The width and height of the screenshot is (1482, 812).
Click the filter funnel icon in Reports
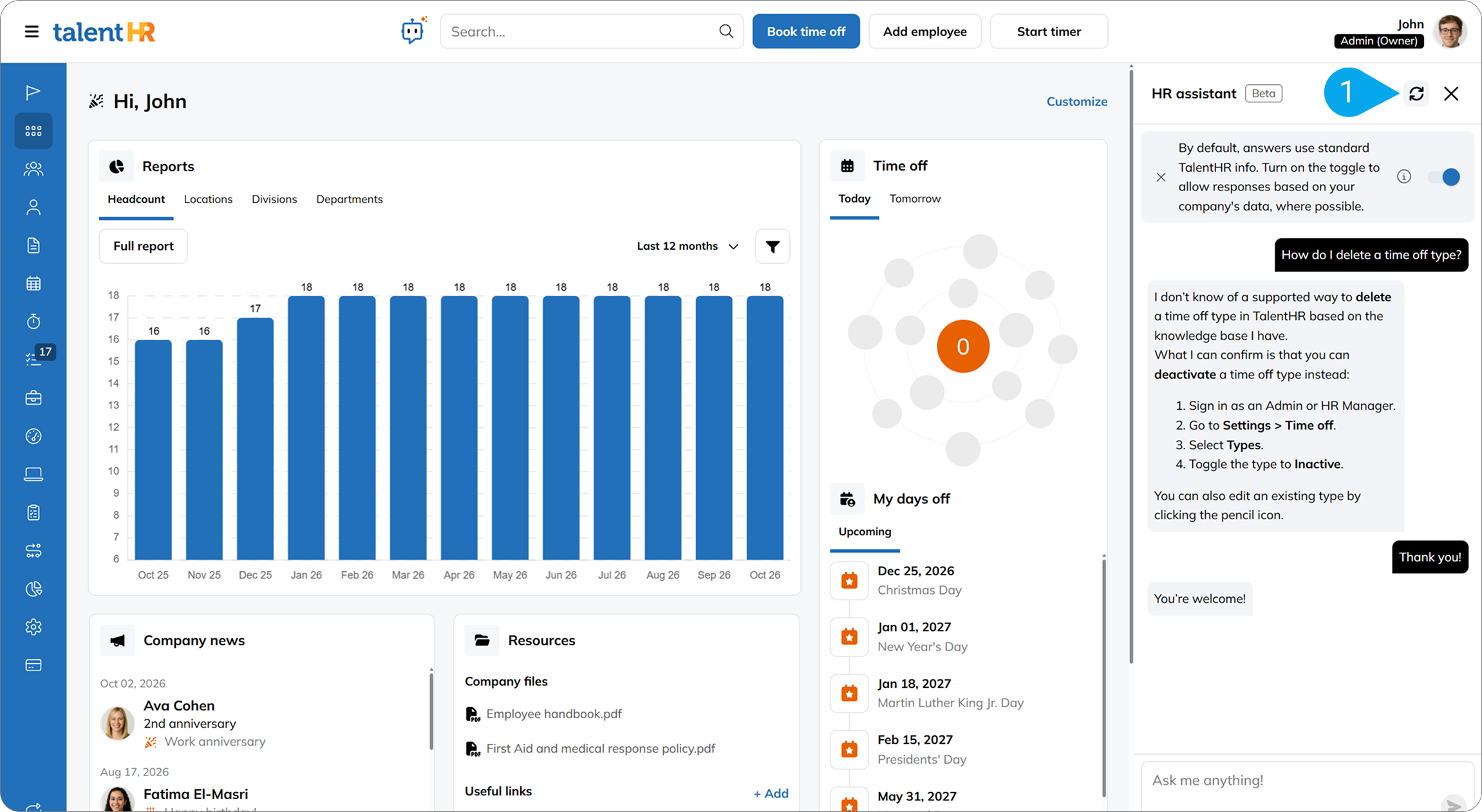(773, 246)
